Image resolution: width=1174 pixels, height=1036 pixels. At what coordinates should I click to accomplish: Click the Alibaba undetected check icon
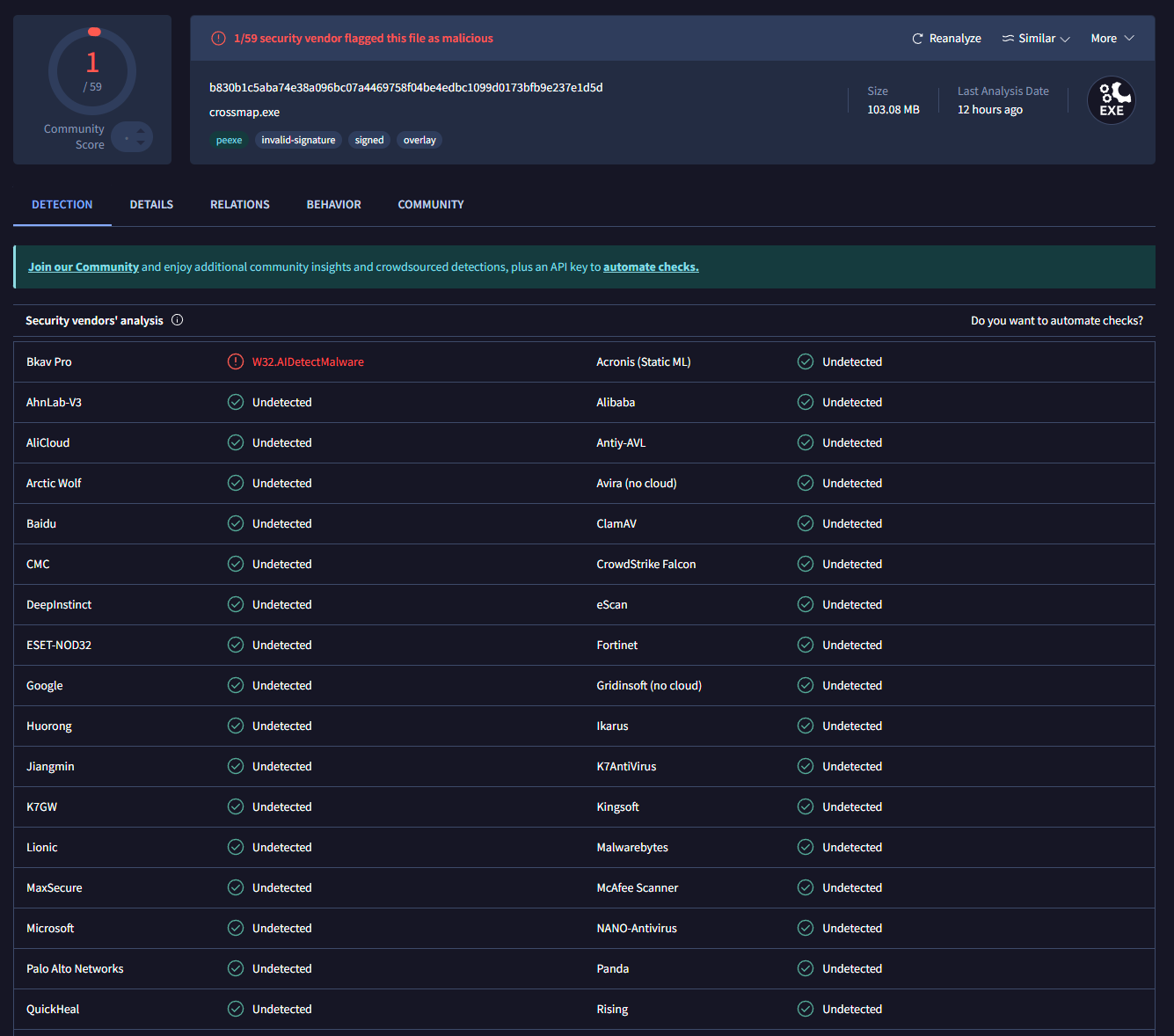[x=806, y=402]
